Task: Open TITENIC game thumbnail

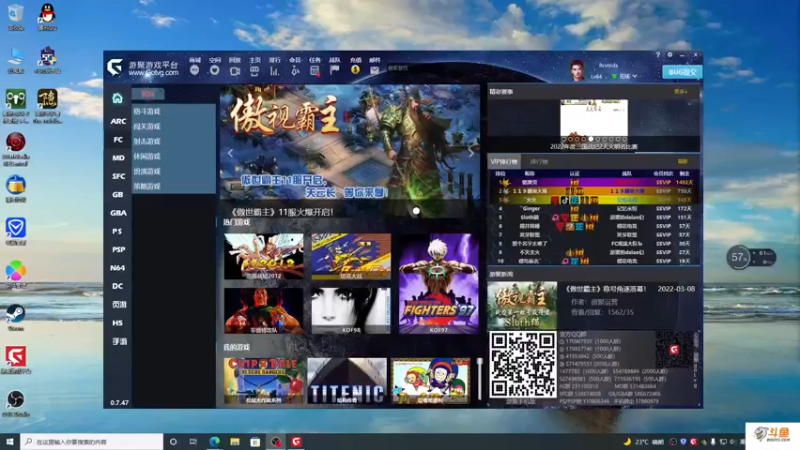Action: (x=347, y=381)
